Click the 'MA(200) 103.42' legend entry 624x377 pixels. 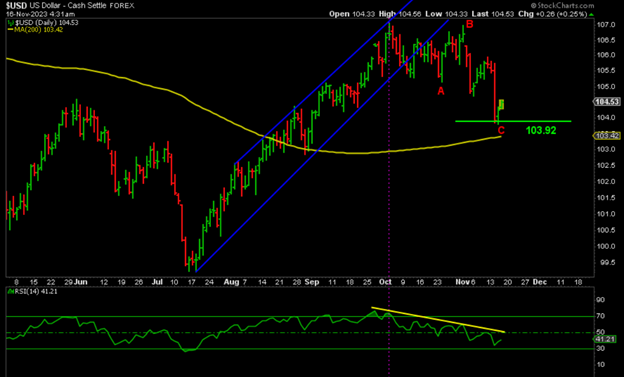35,30
